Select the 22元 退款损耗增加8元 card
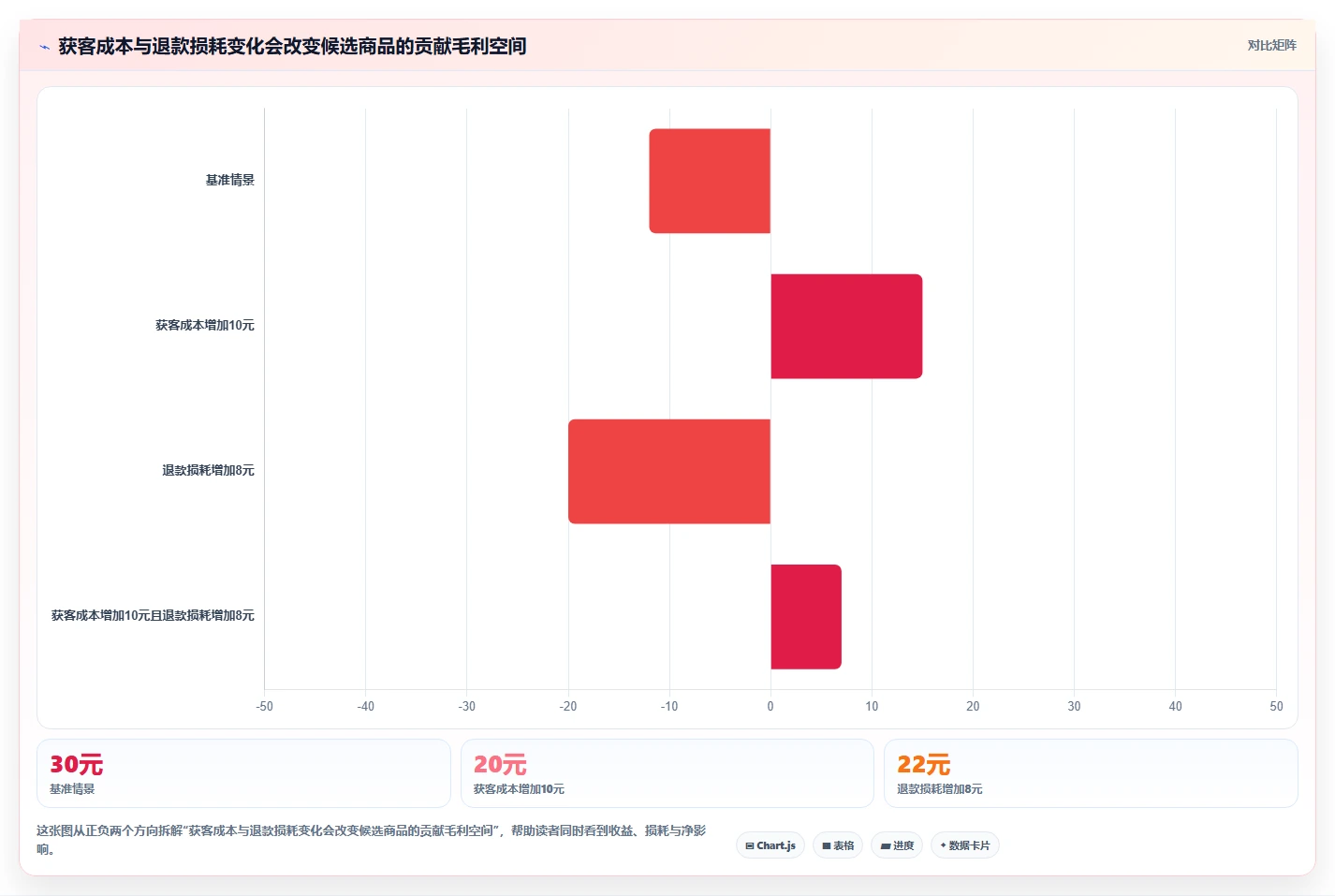 (1091, 773)
